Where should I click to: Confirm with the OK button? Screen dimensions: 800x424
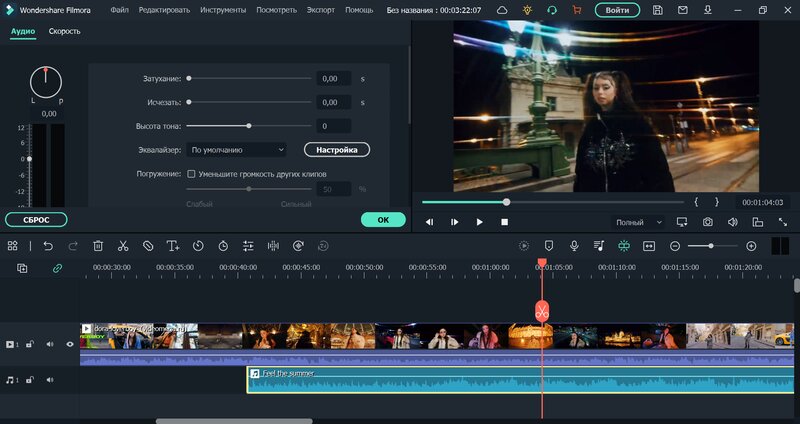(x=383, y=220)
